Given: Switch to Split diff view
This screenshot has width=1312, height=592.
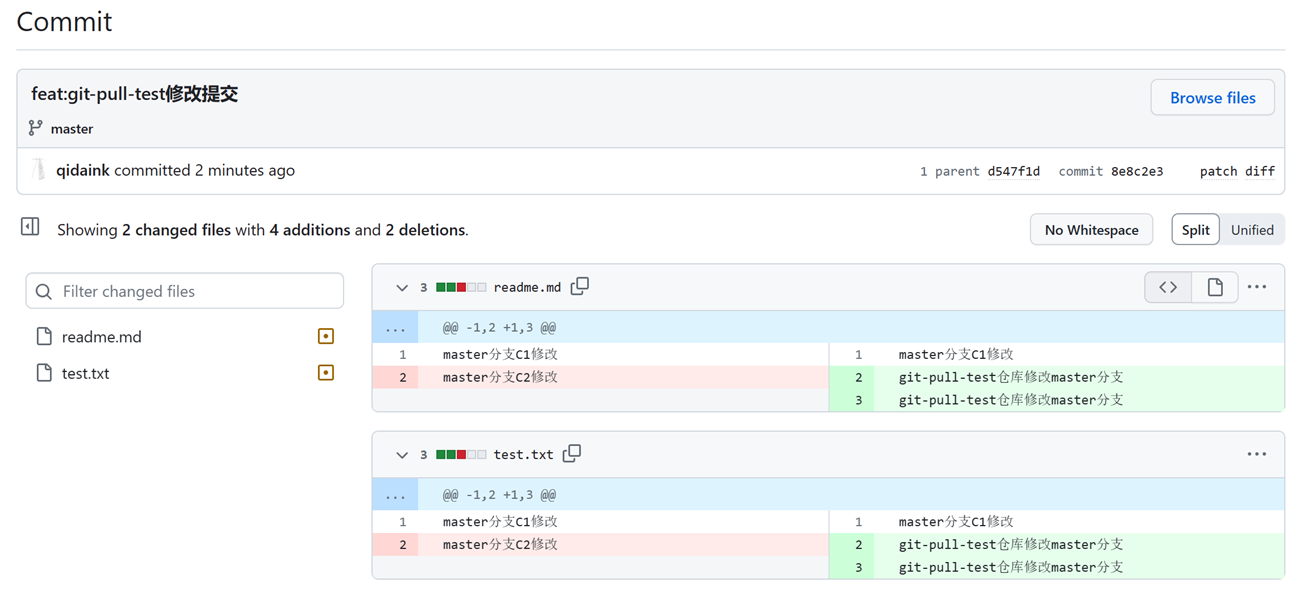Looking at the screenshot, I should pyautogui.click(x=1195, y=230).
